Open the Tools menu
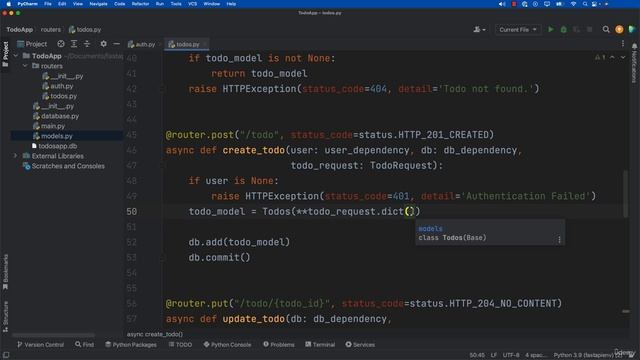This screenshot has height=360, width=640. [x=176, y=4]
